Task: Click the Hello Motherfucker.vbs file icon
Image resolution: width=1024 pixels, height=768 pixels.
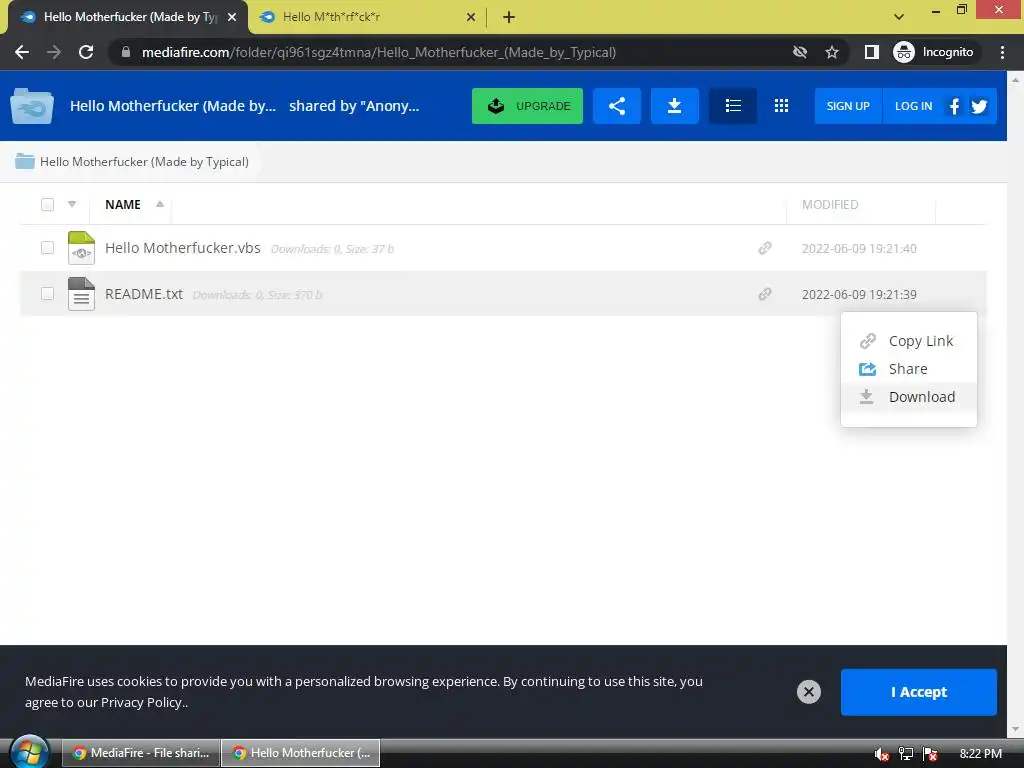Action: [81, 248]
